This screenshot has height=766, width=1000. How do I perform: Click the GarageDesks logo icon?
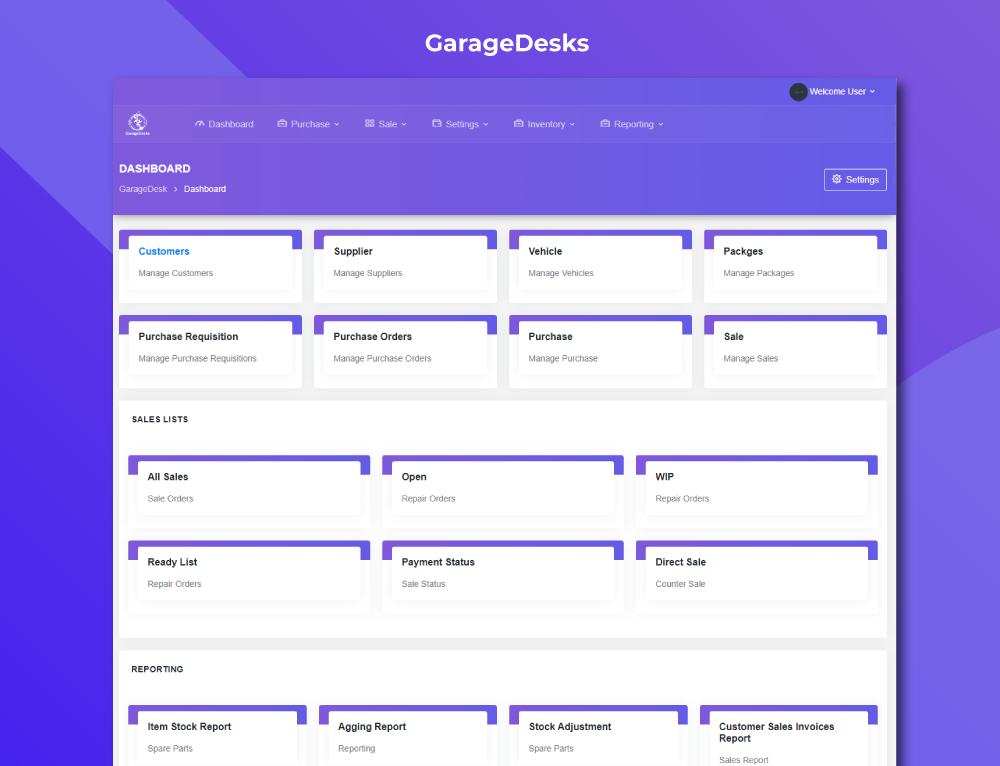tap(138, 124)
